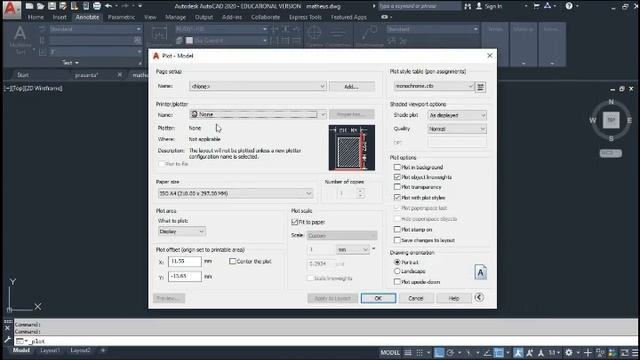Click the Autodesk App Store cart icon
The height and width of the screenshot is (360, 640).
tap(536, 6)
